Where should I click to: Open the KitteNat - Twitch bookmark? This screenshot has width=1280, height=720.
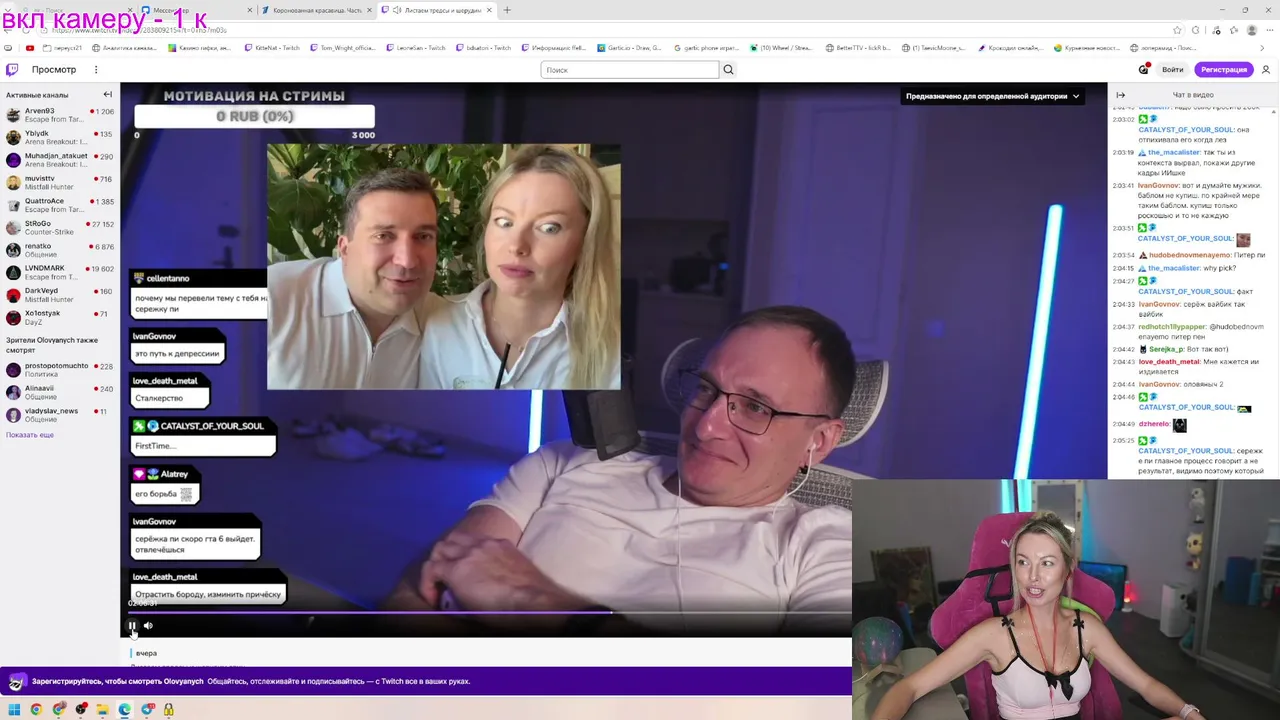(272, 47)
